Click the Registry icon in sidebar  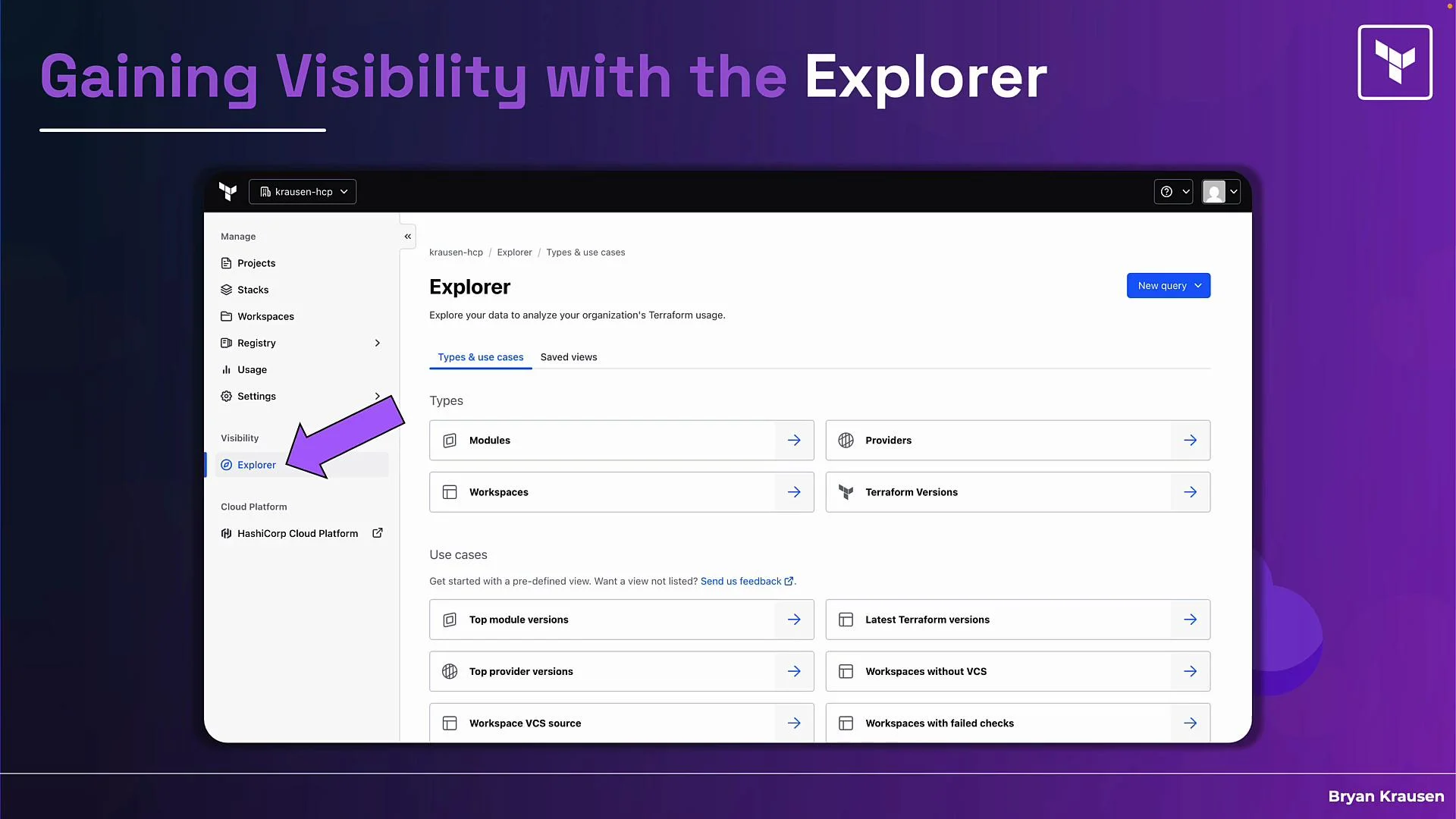(226, 343)
